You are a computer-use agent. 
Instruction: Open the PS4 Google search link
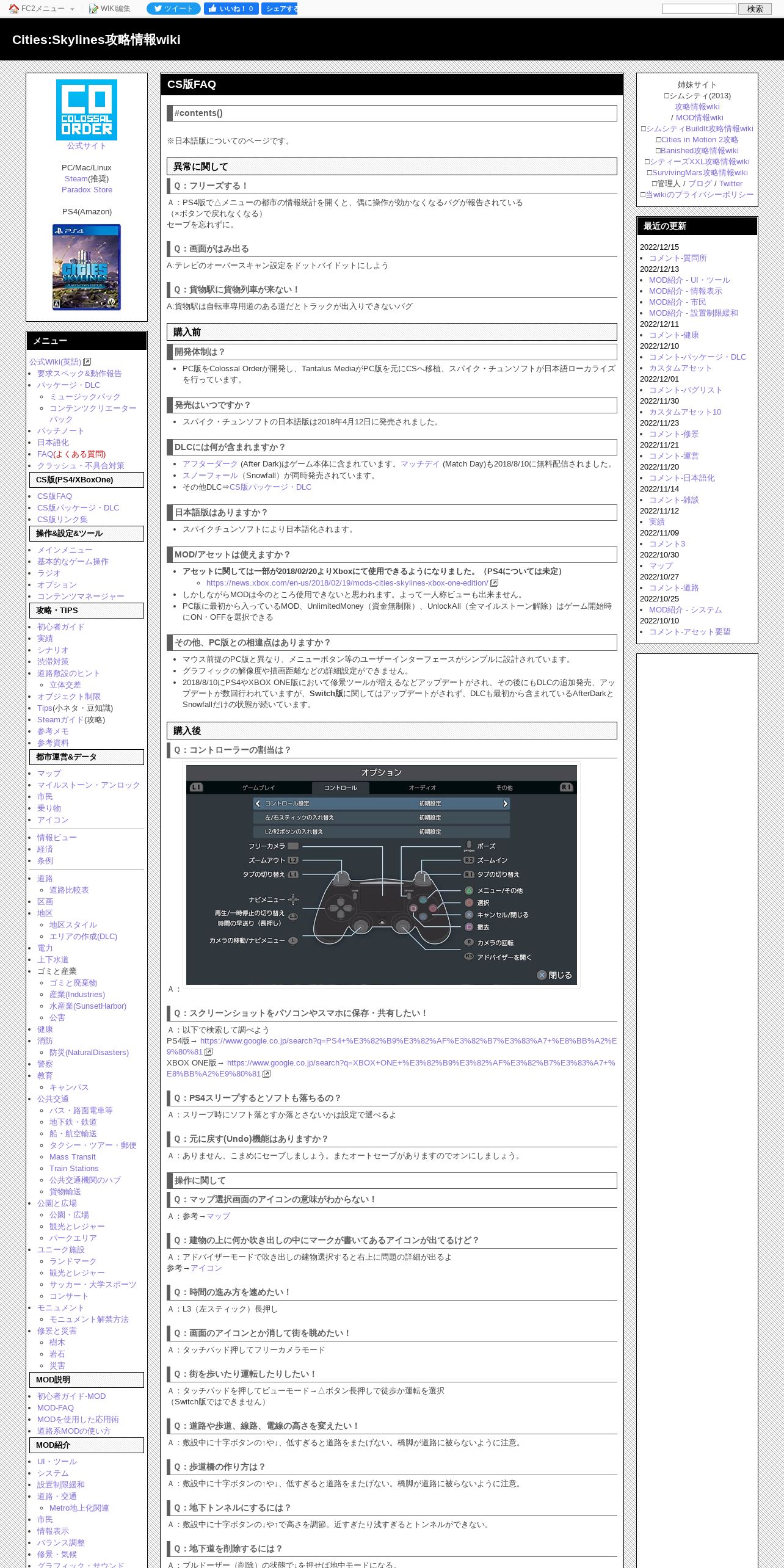391,1046
